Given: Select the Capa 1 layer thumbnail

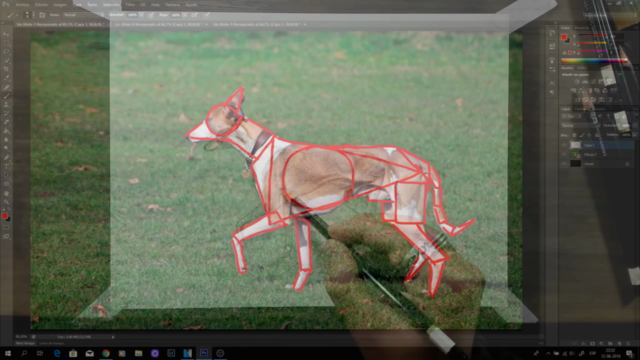Looking at the screenshot, I should 575,145.
